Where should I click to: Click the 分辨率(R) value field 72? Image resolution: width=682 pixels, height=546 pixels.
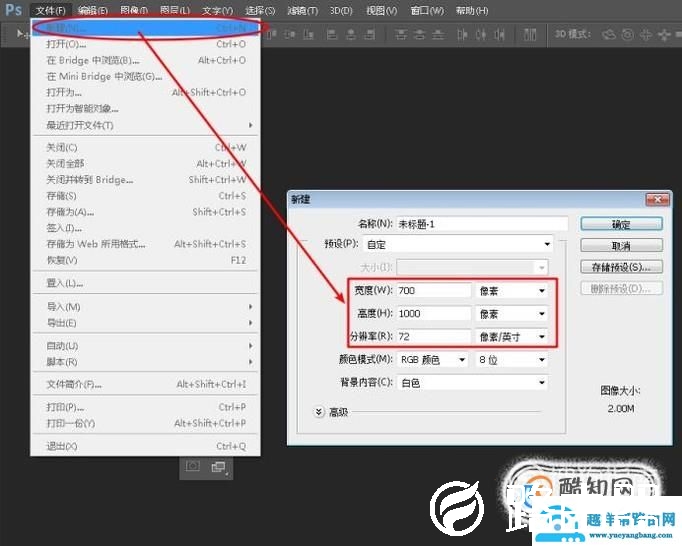click(x=434, y=337)
